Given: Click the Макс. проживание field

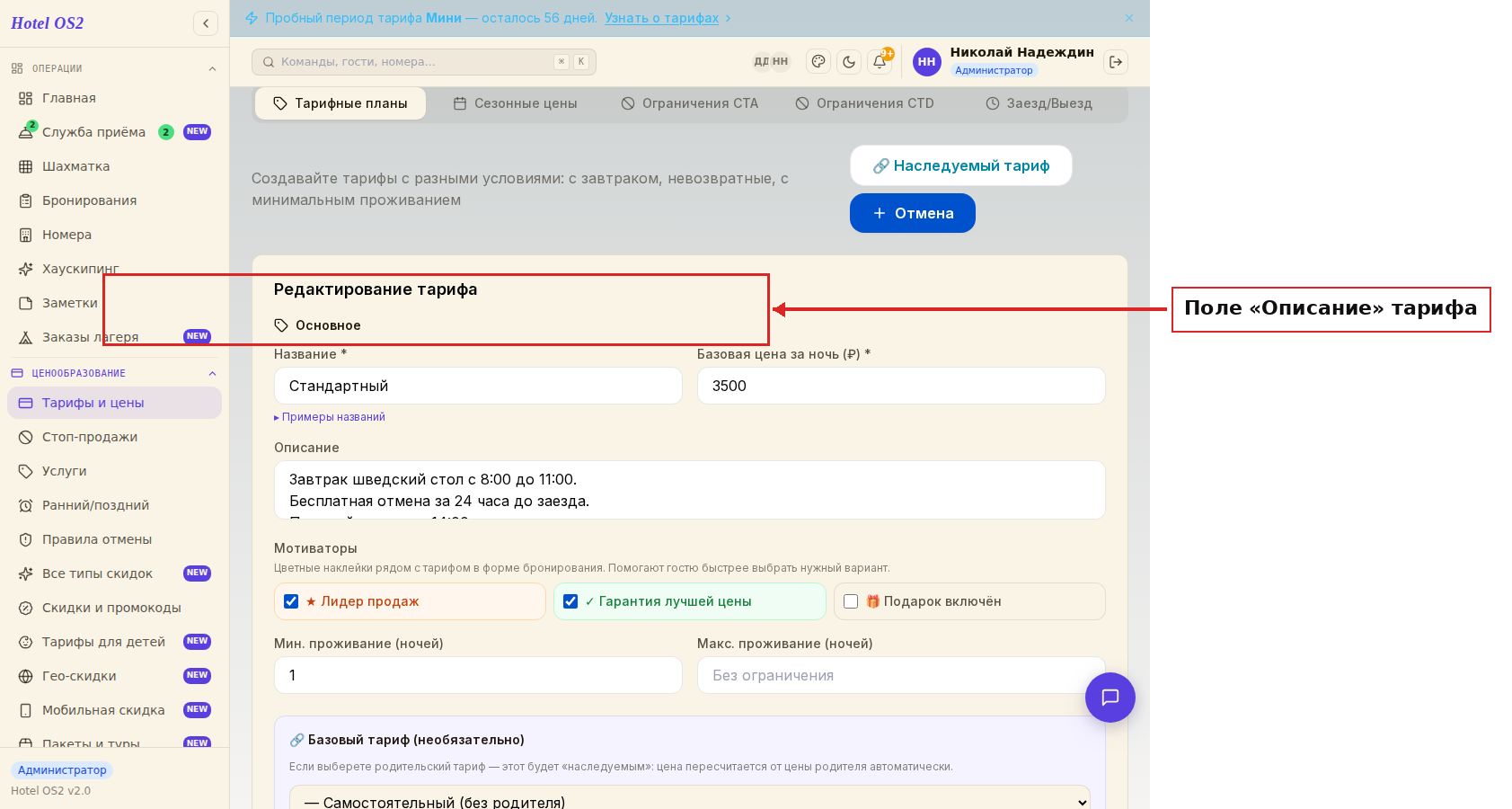Looking at the screenshot, I should click(x=901, y=675).
